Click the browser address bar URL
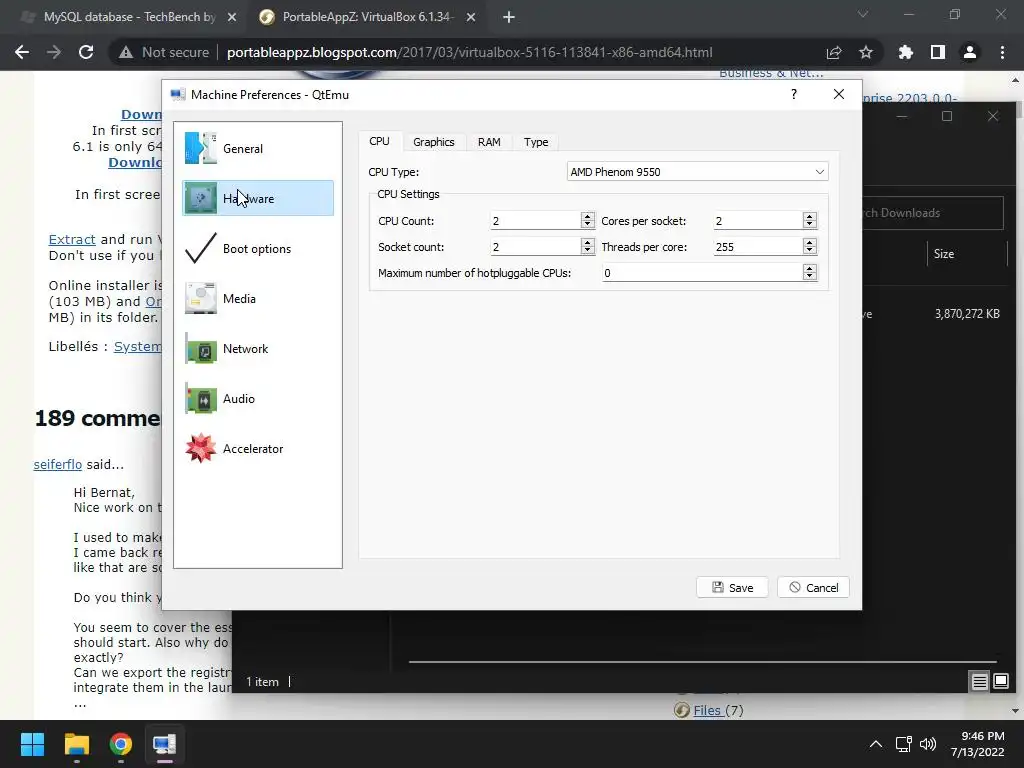The width and height of the screenshot is (1024, 768). pos(469,52)
